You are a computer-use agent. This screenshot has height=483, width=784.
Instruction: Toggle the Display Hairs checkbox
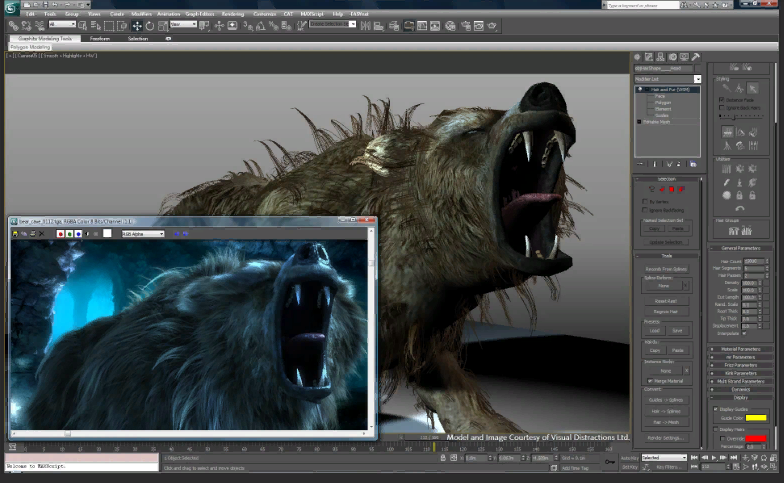[x=716, y=429]
